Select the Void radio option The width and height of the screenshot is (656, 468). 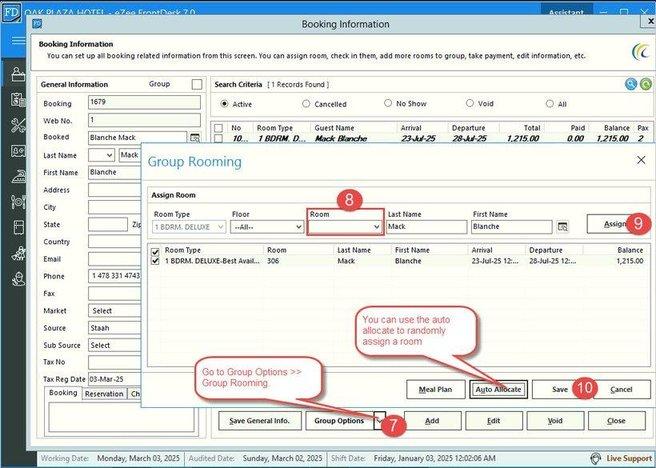coord(469,104)
